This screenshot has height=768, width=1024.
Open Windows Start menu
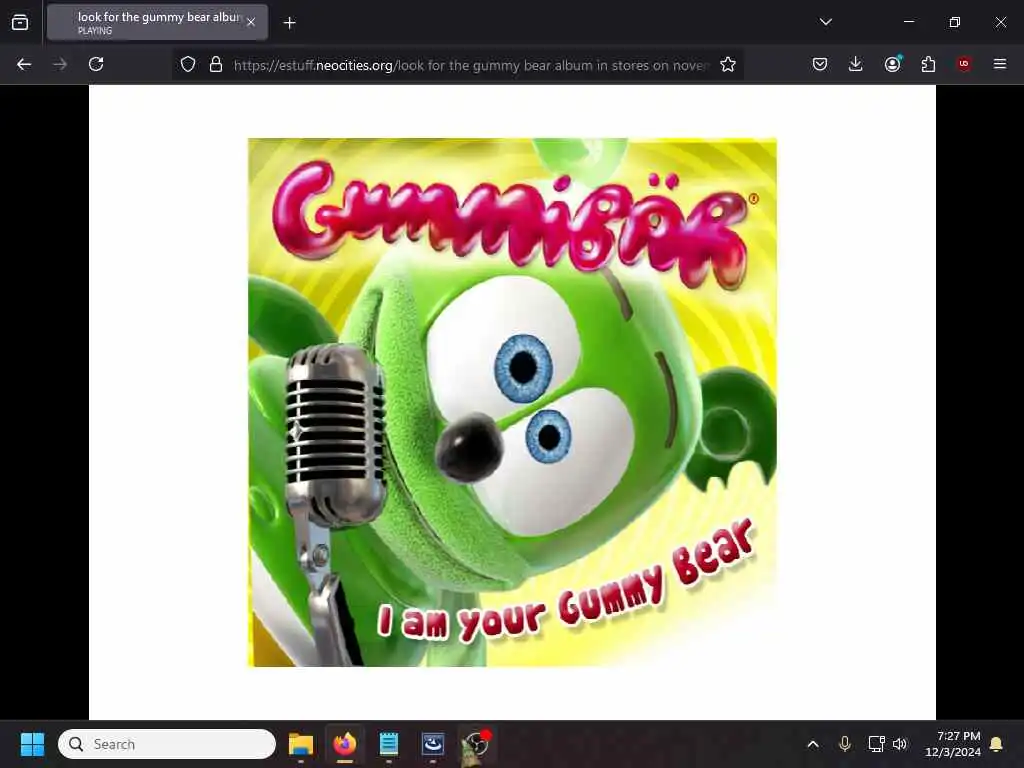pos(32,744)
